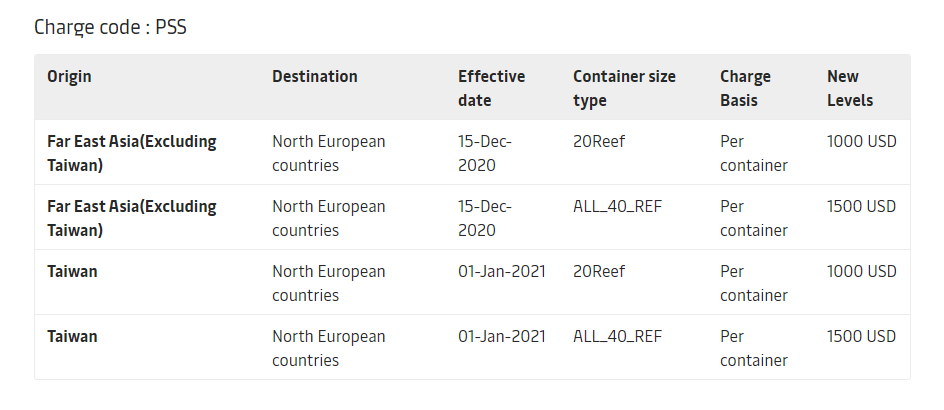The image size is (944, 410).
Task: Select Far East Asia origin in first row
Action: [x=131, y=153]
